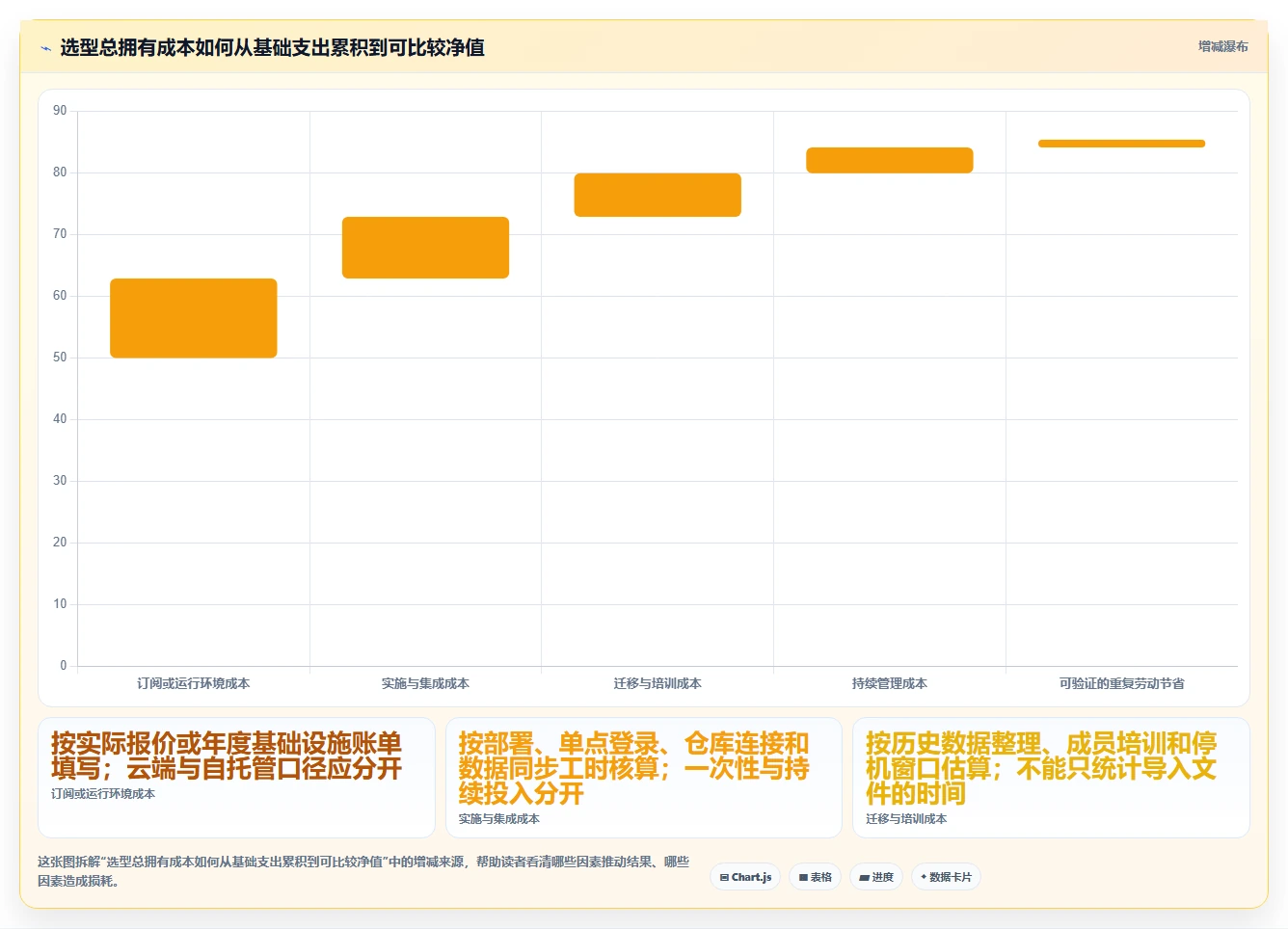
Task: Click the x-axis label 持续管理成本
Action: [890, 683]
